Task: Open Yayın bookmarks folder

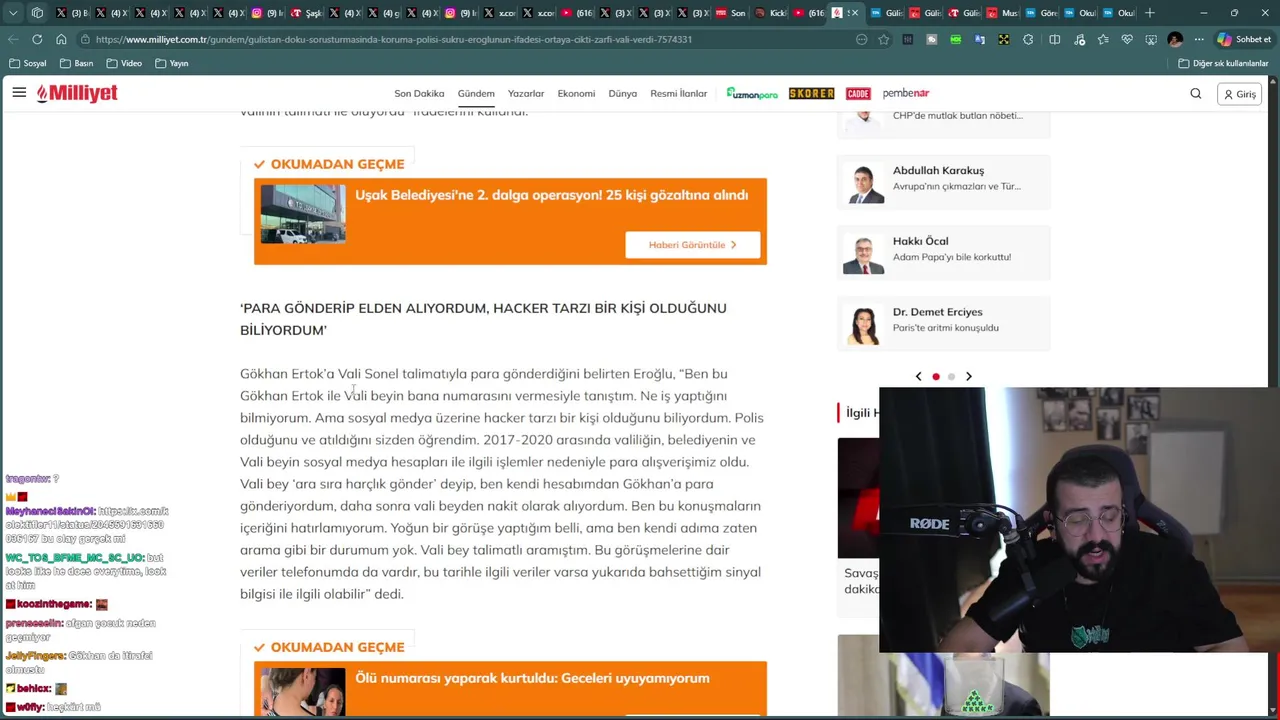Action: 172,63
